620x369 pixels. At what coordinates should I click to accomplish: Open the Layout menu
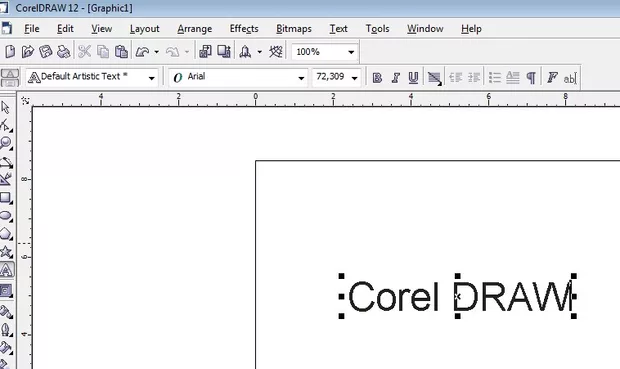click(144, 29)
